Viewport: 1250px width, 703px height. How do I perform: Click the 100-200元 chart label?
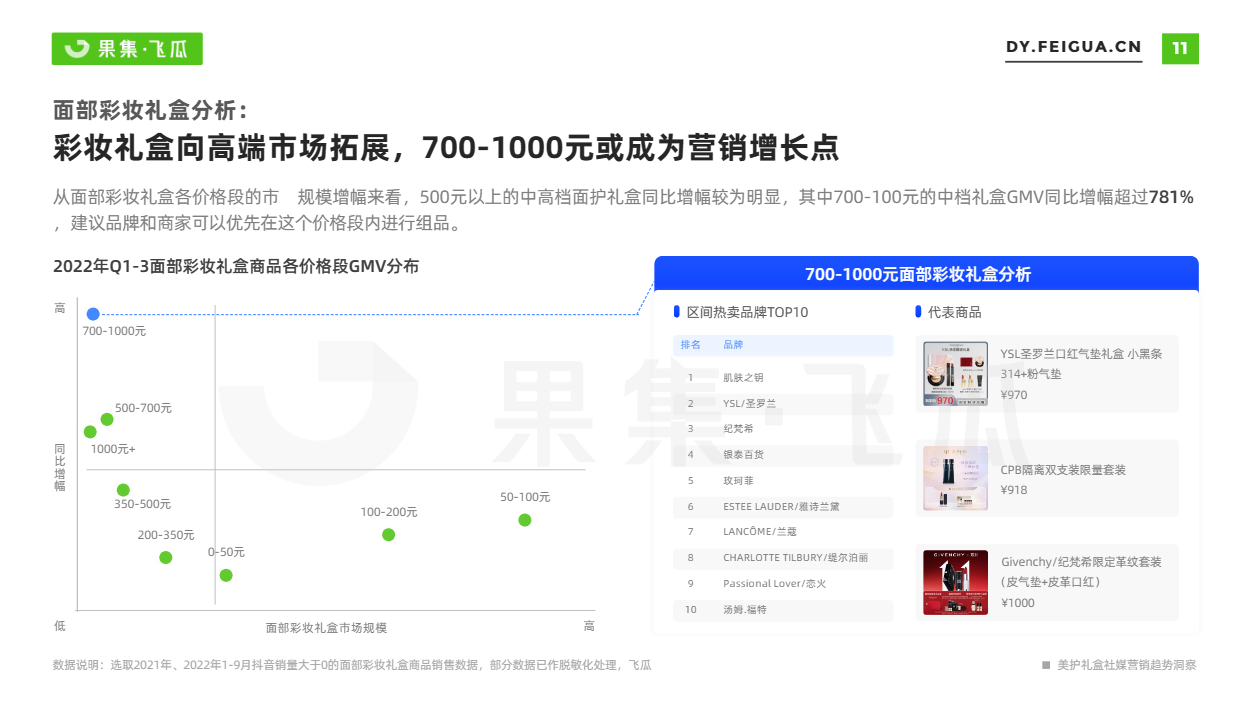click(x=389, y=512)
